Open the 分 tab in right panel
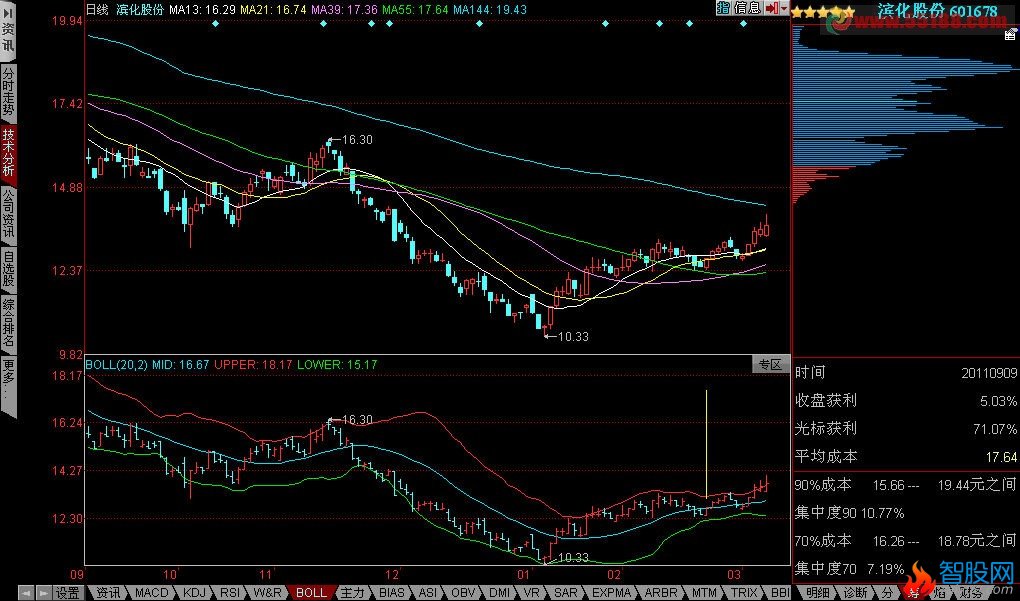The height and width of the screenshot is (601, 1020). click(x=888, y=593)
